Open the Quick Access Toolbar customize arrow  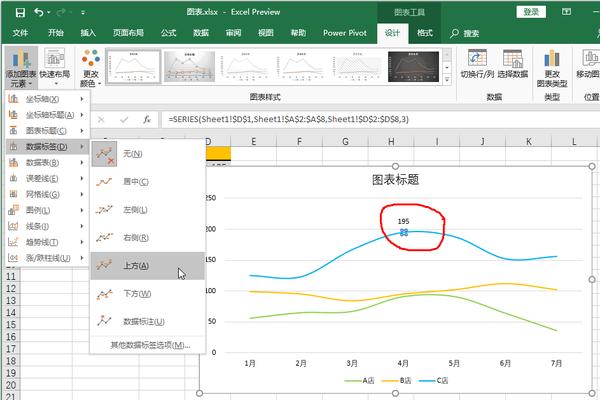(83, 13)
